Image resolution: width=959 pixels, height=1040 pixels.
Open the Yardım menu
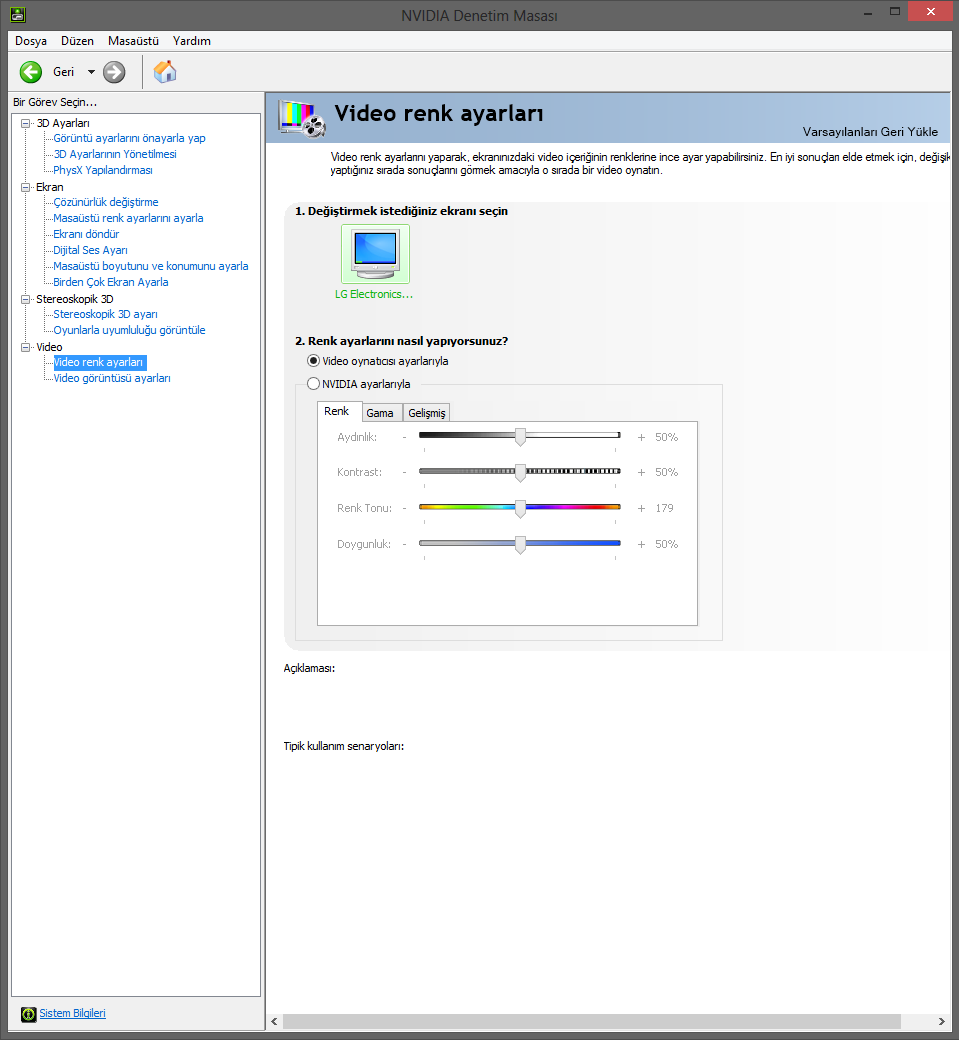point(192,41)
